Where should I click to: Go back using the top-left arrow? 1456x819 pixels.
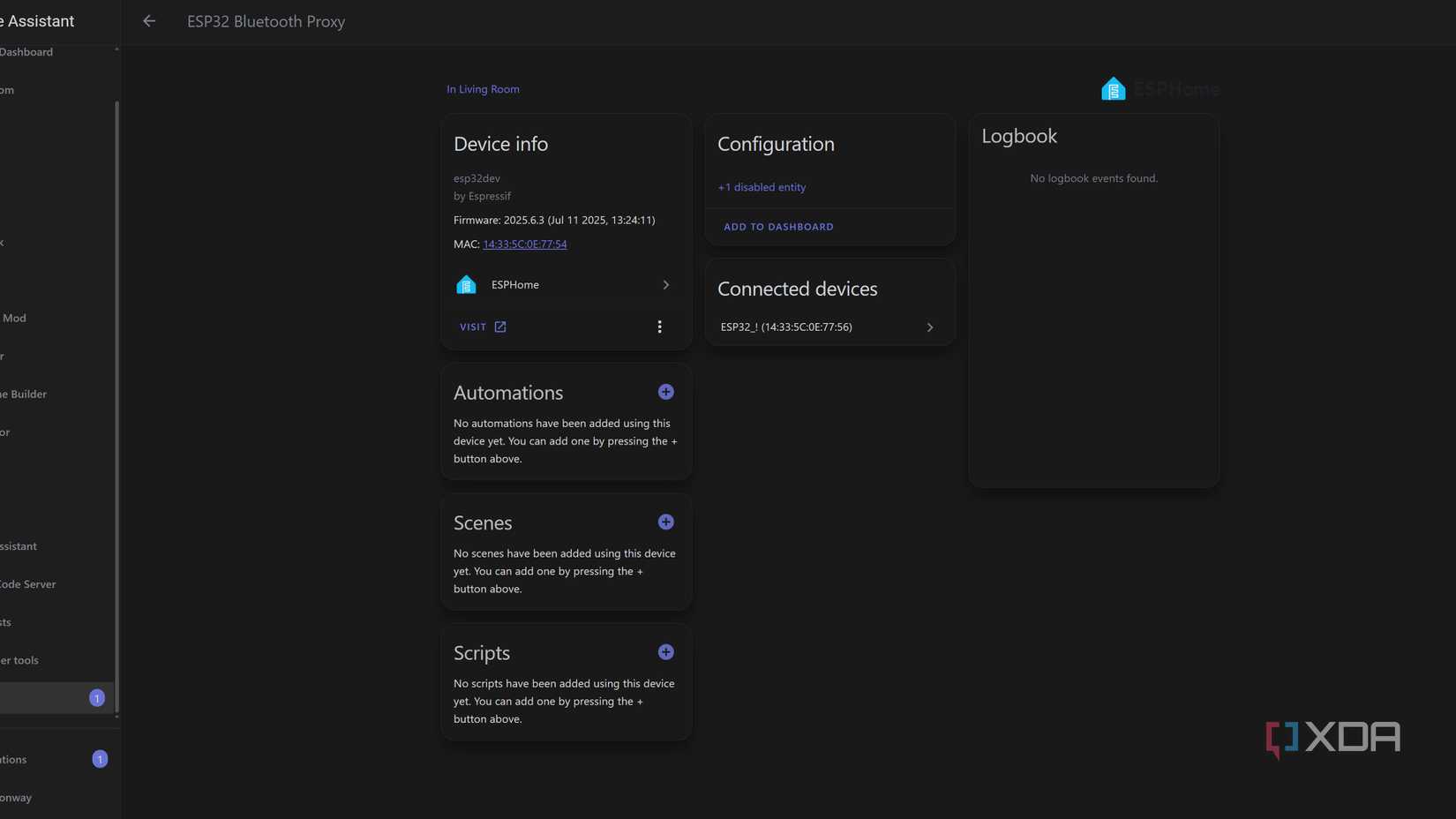pos(149,21)
